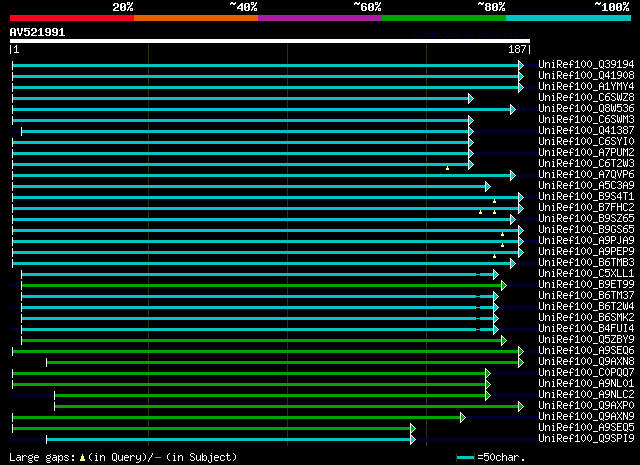Click the cyan ~100% legend color segment
The height and width of the screenshot is (465, 640).
[x=569, y=18]
